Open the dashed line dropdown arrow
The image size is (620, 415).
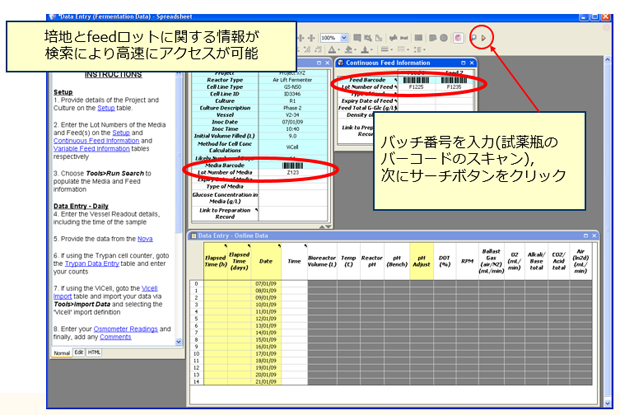point(408,50)
